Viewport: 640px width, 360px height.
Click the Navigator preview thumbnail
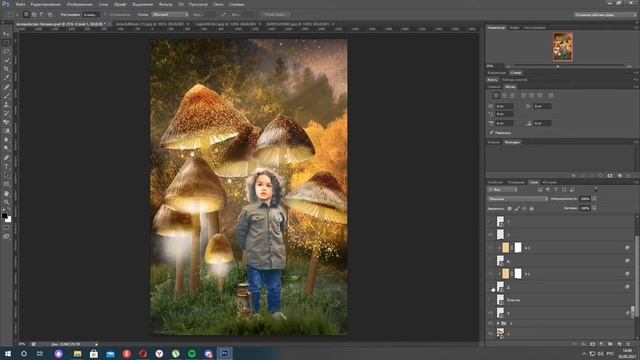[563, 47]
